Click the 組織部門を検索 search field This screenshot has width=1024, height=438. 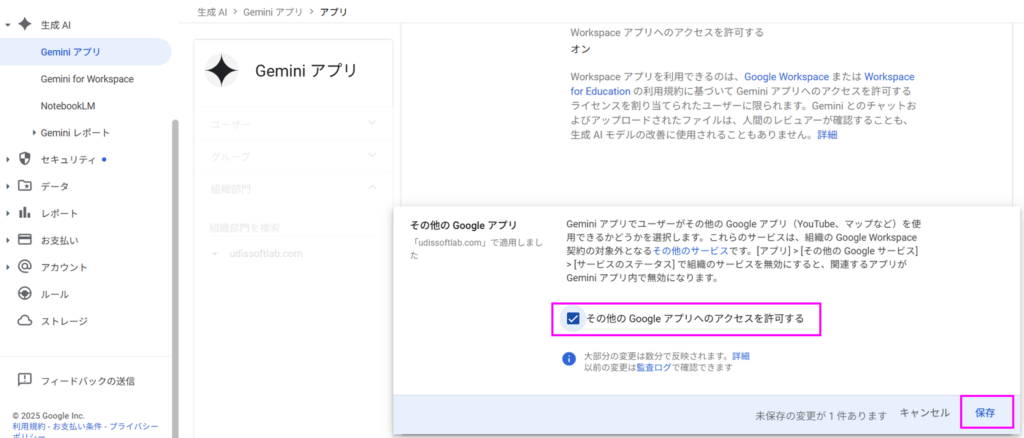click(x=293, y=228)
